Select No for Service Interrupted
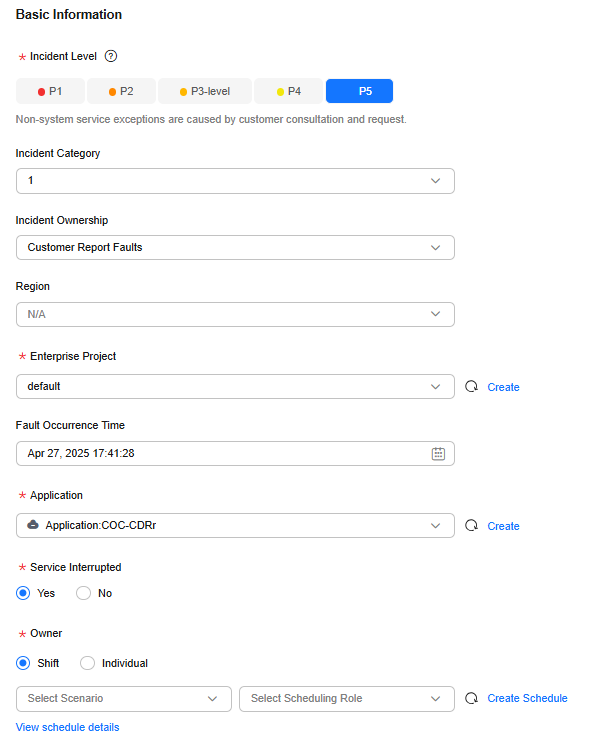The image size is (600, 750). [84, 593]
